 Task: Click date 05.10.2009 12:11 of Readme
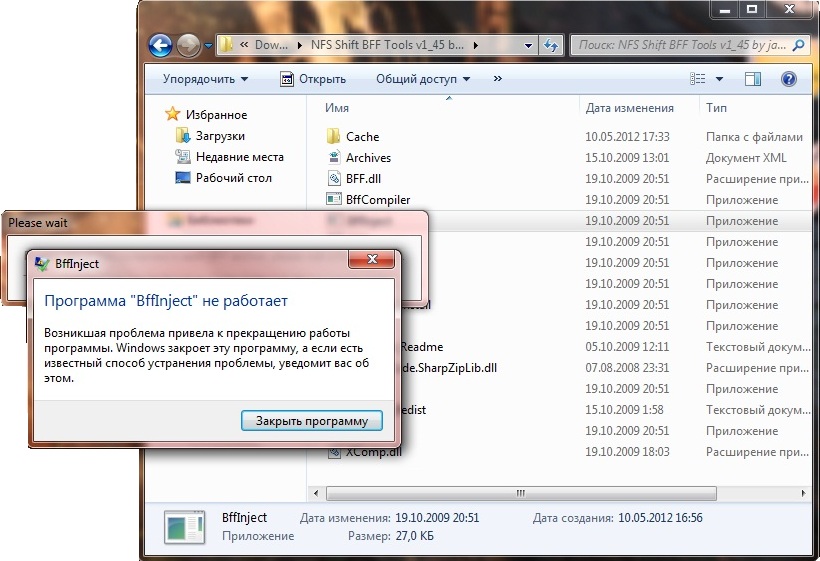[x=627, y=347]
